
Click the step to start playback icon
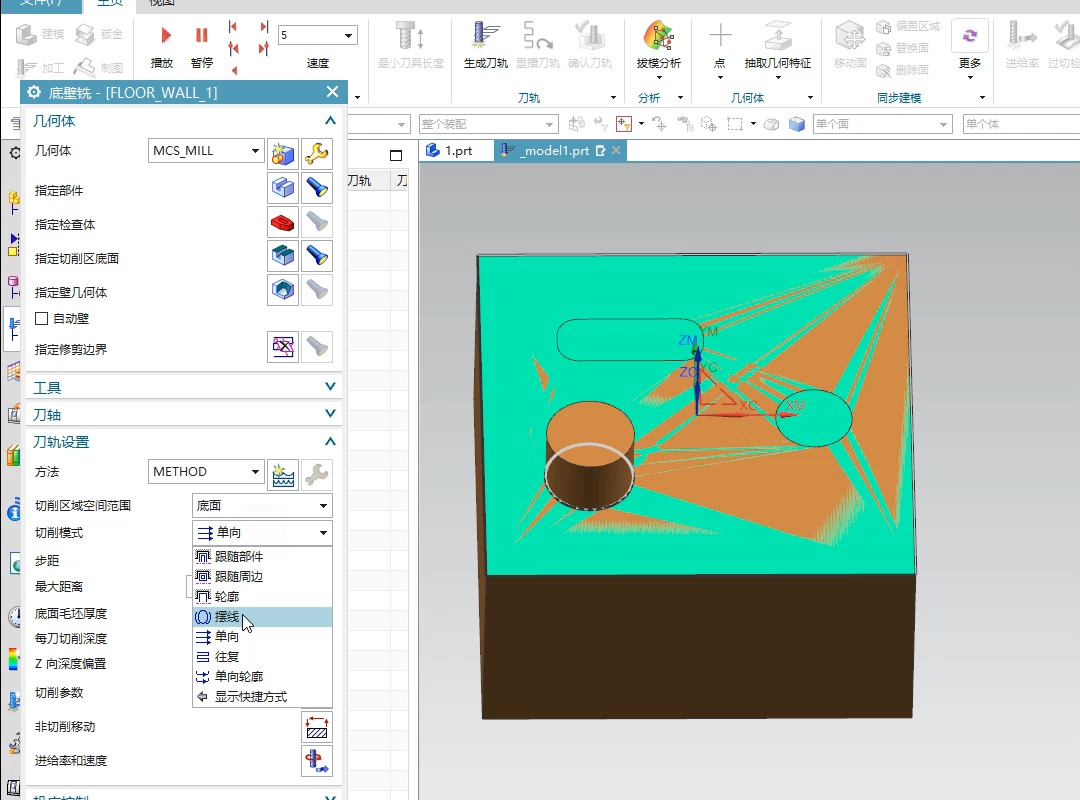233,27
